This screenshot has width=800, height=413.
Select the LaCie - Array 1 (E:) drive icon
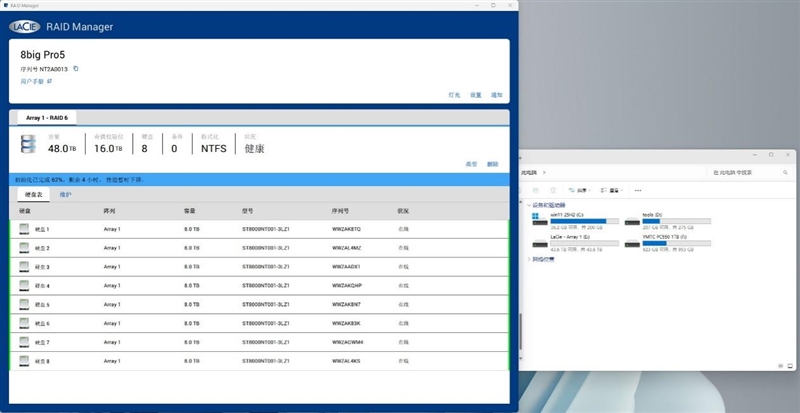pyautogui.click(x=540, y=243)
